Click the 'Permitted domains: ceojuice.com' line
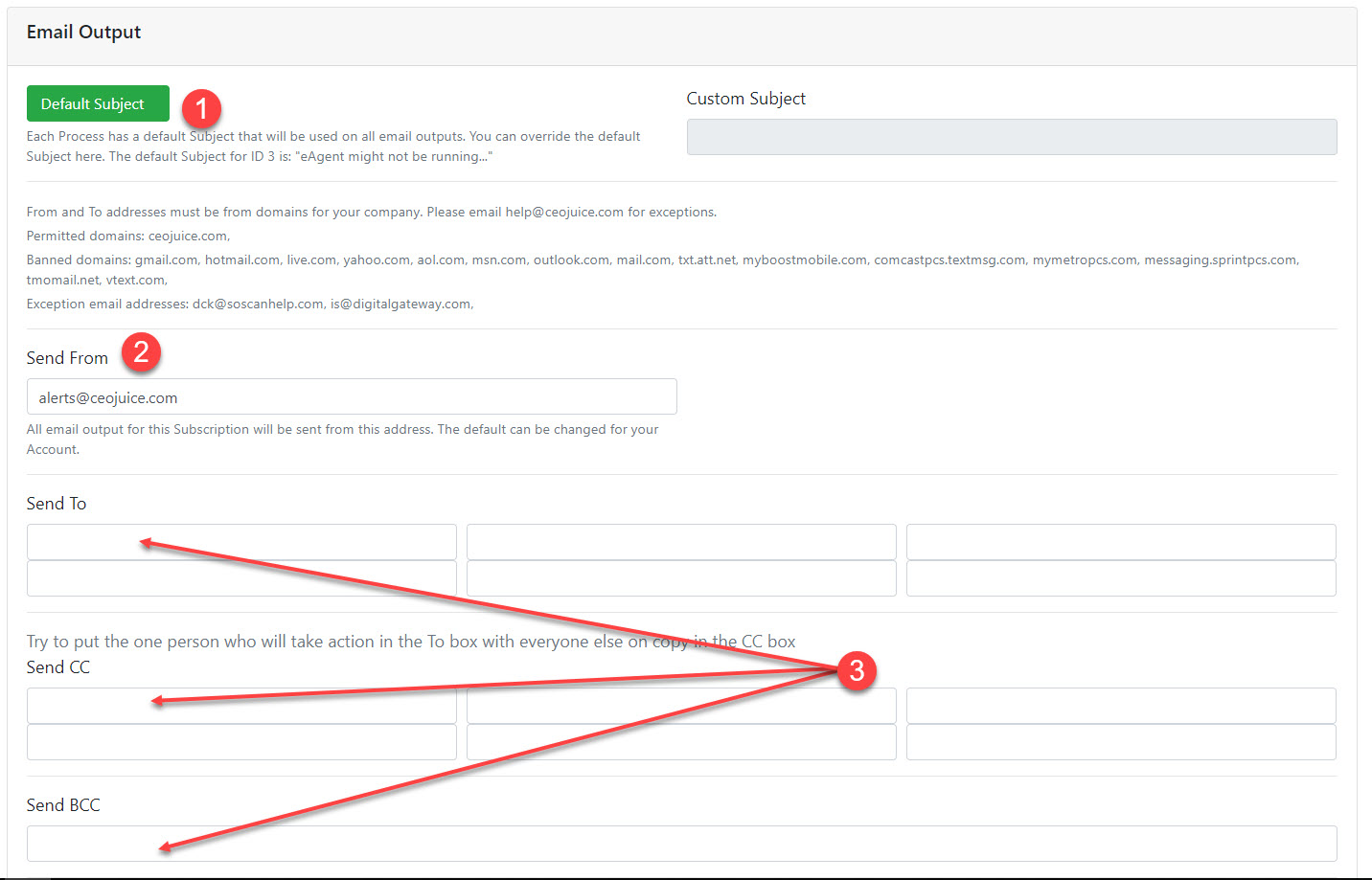This screenshot has height=880, width=1372. [128, 236]
